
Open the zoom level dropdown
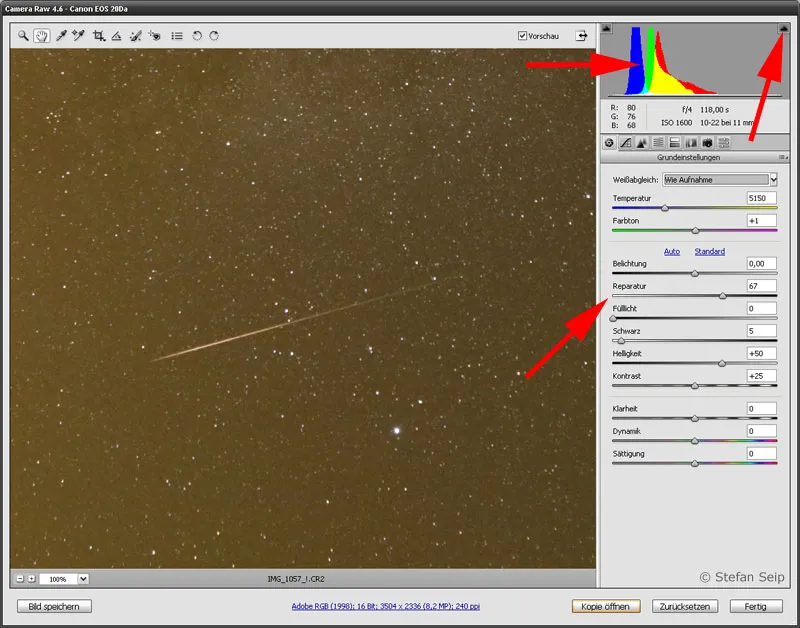(82, 579)
